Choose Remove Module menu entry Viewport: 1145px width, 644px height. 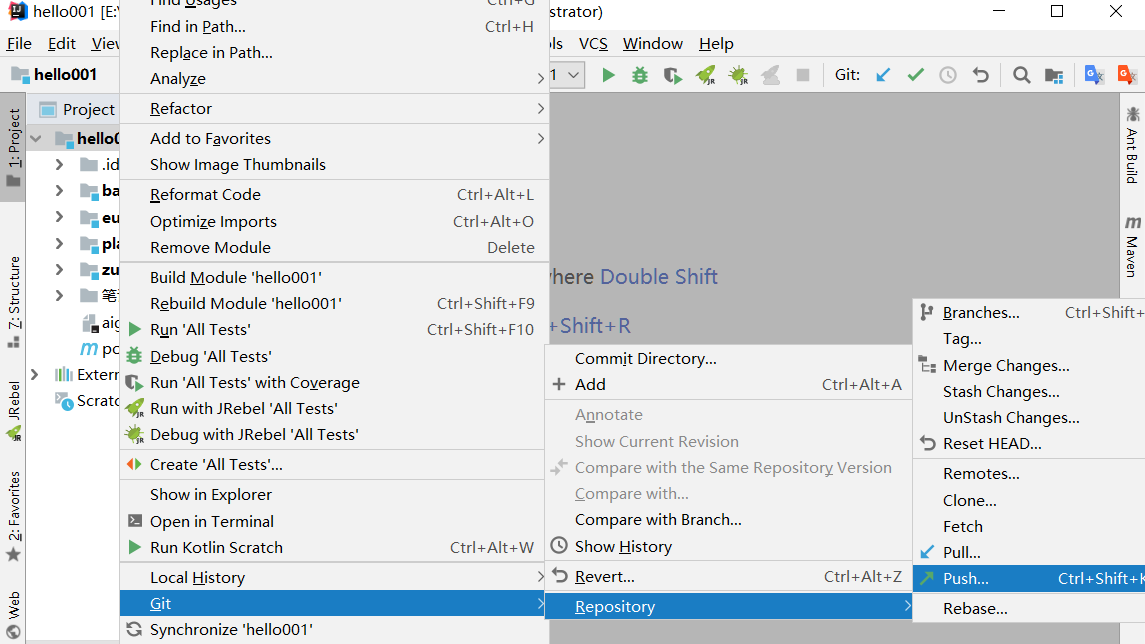[x=334, y=248]
